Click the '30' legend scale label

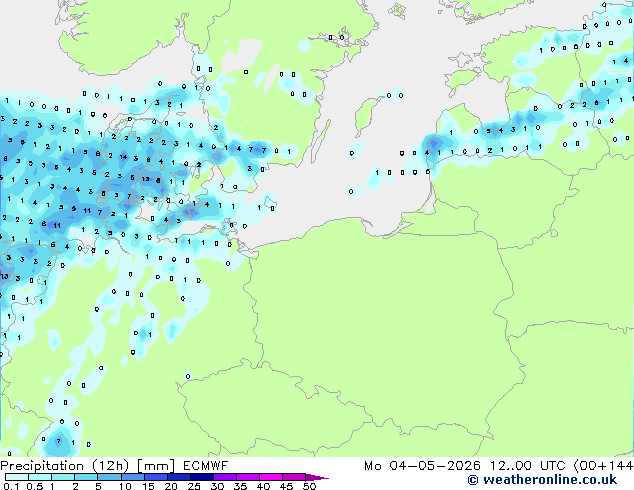217,486
